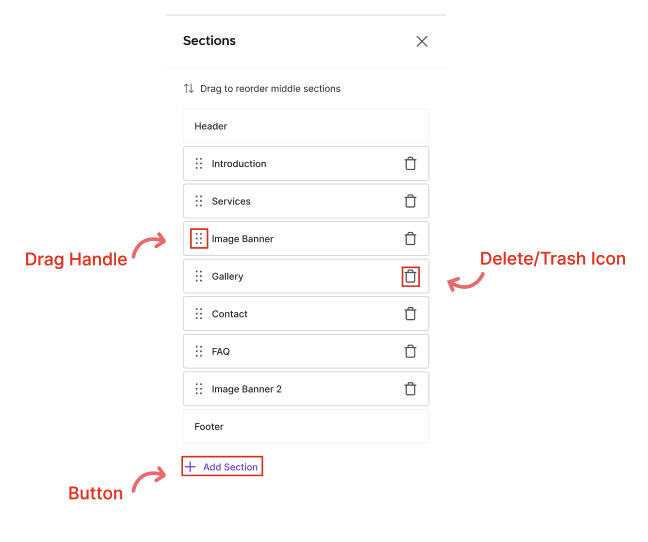Select the Image Banner drag handle
This screenshot has height=542, width=648.
click(199, 239)
